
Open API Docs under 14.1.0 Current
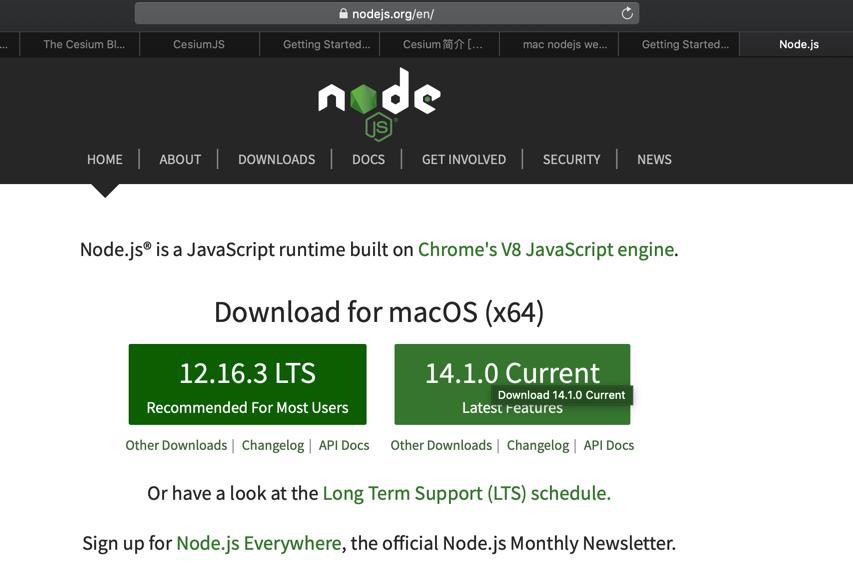[x=609, y=445]
